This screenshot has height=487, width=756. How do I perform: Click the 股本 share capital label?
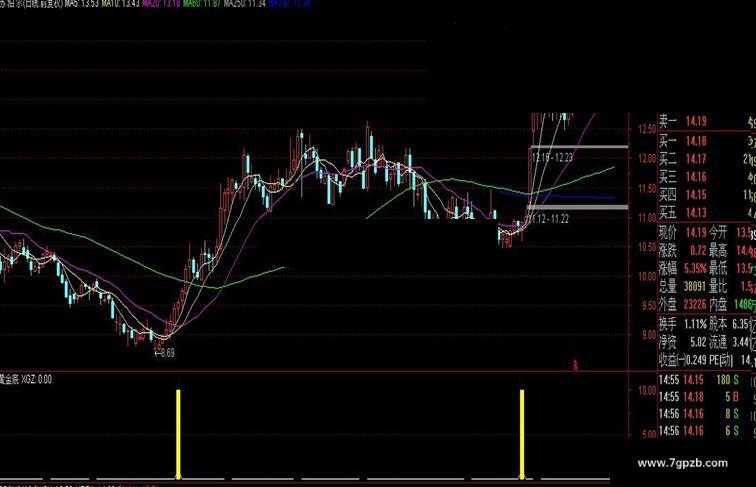[x=718, y=324]
